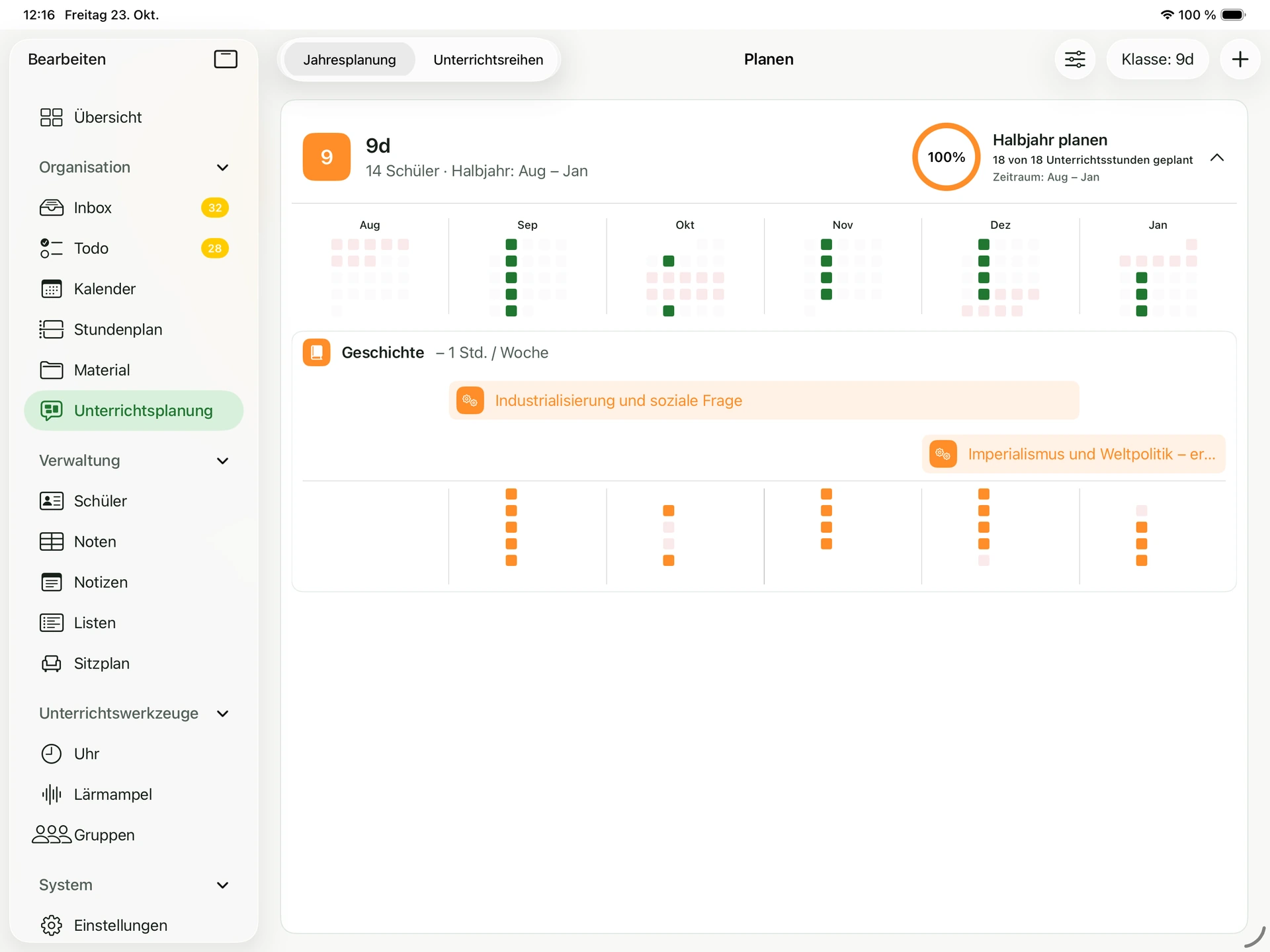Click the Todo badge showing 28

[215, 249]
